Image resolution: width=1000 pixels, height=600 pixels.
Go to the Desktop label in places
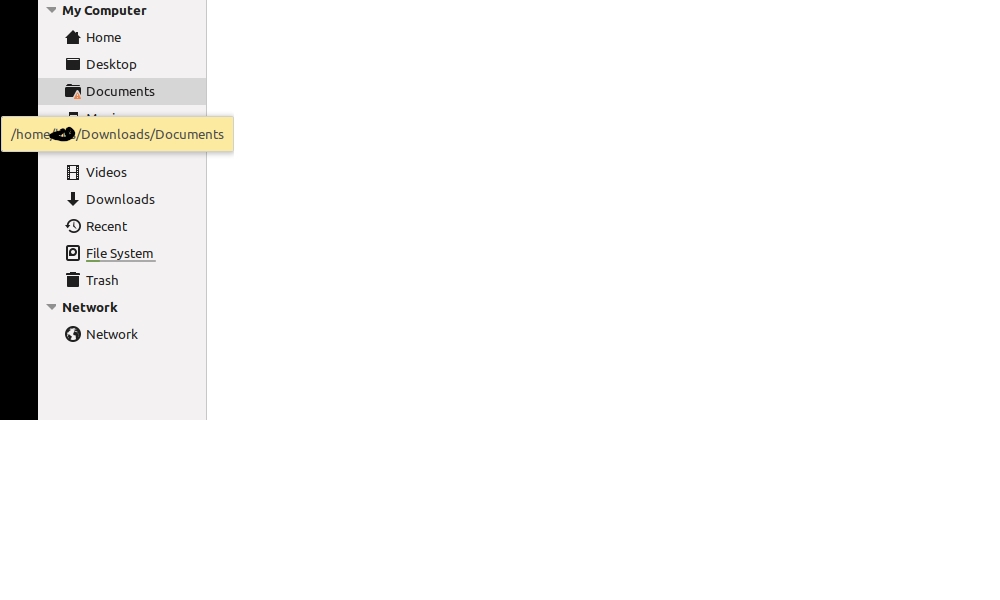[111, 64]
